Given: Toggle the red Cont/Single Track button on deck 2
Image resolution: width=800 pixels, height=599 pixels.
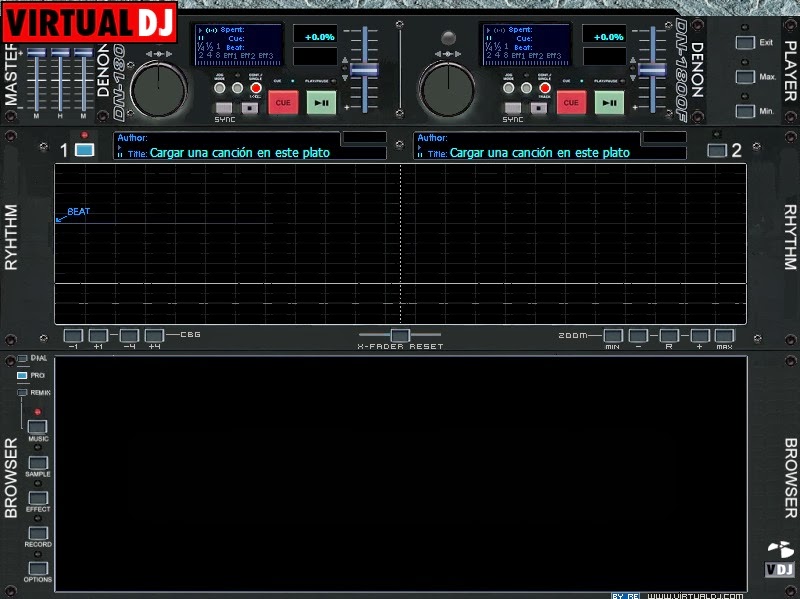Looking at the screenshot, I should point(544,88).
